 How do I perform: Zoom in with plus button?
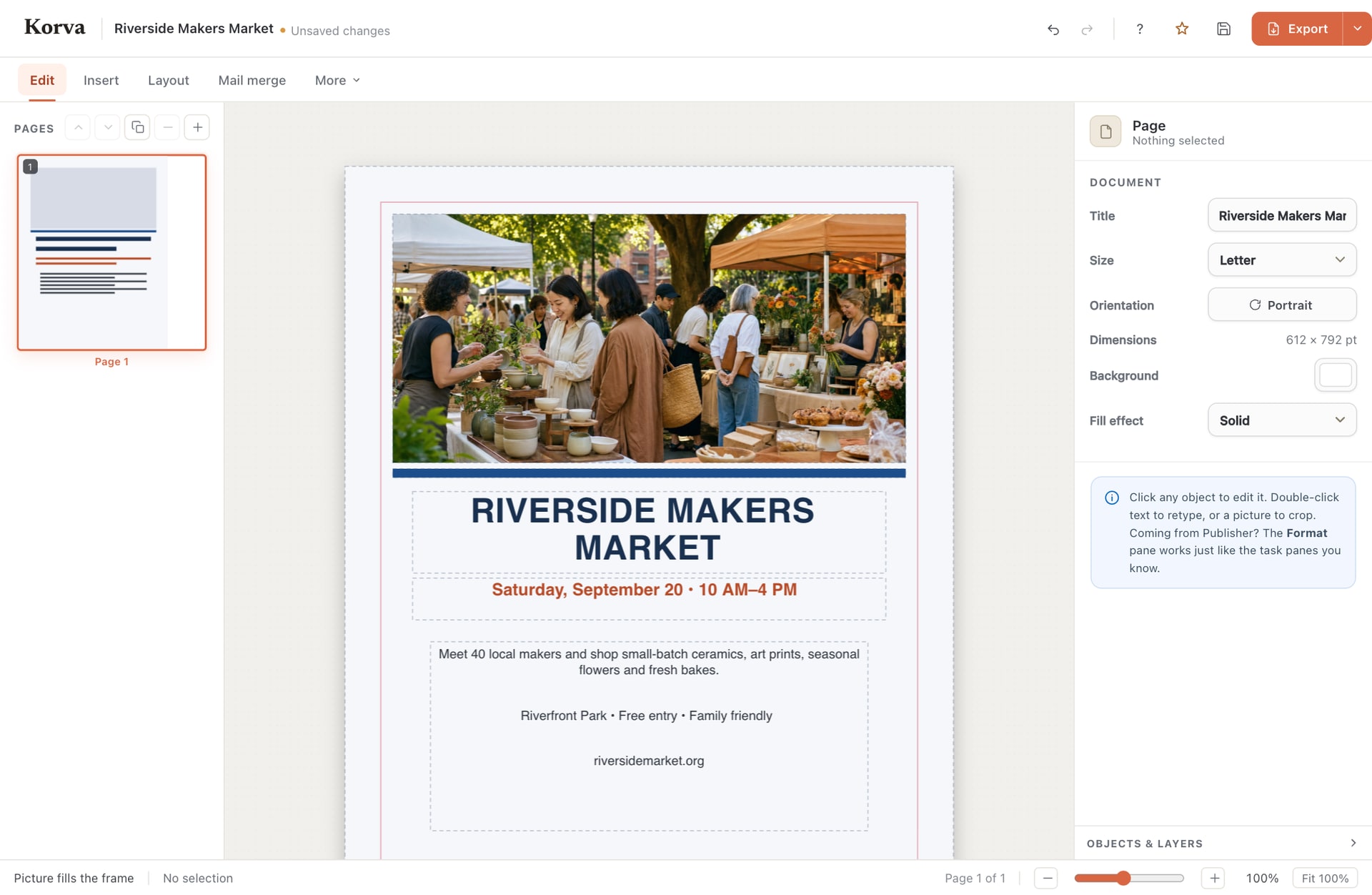point(1213,879)
